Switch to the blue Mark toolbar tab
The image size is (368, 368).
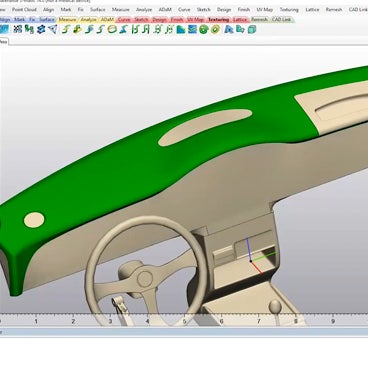(20, 20)
